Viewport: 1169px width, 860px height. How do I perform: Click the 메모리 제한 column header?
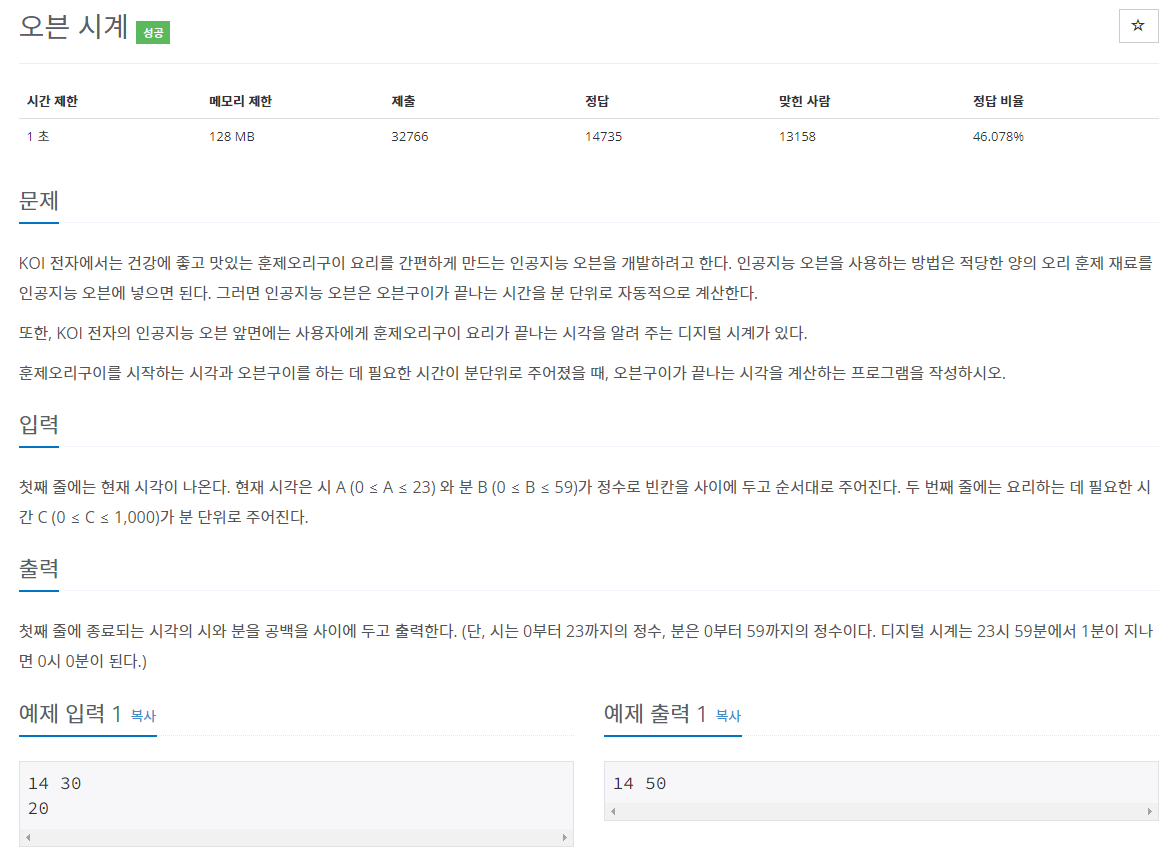click(240, 101)
